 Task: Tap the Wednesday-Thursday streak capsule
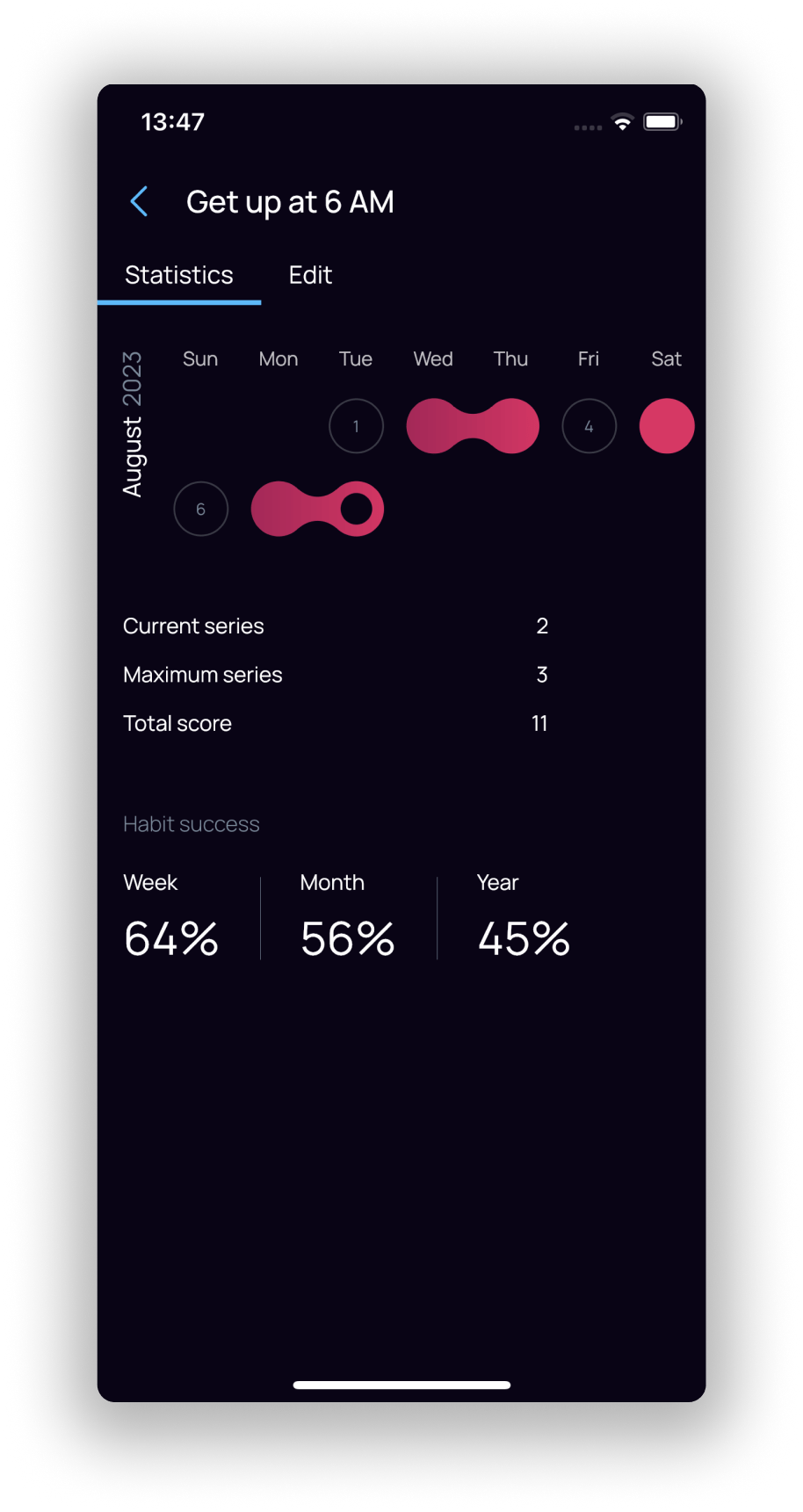[x=472, y=425]
